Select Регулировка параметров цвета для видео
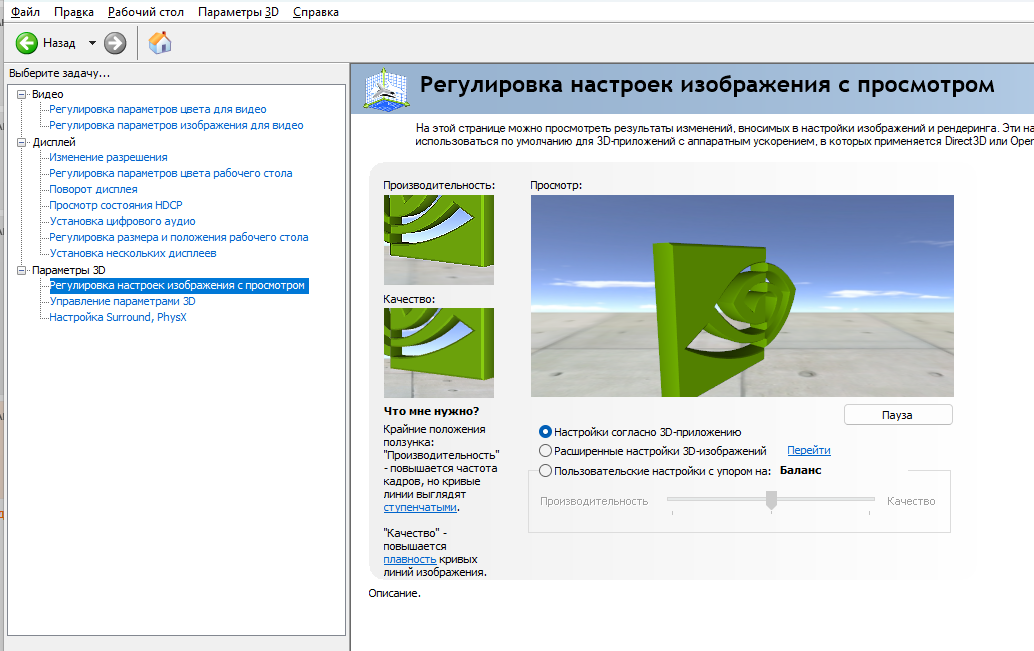 coord(158,109)
